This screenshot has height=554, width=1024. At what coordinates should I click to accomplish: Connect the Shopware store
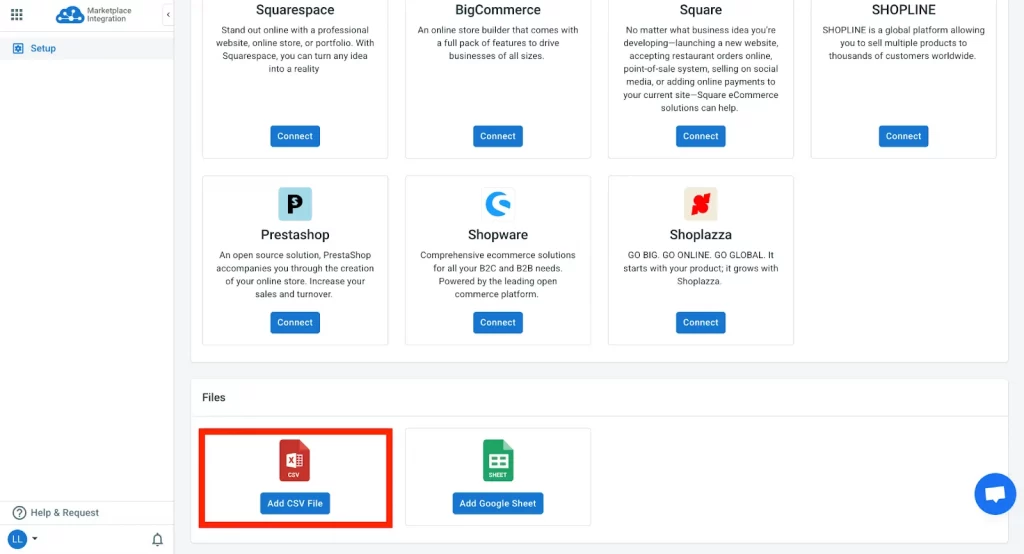pyautogui.click(x=498, y=322)
